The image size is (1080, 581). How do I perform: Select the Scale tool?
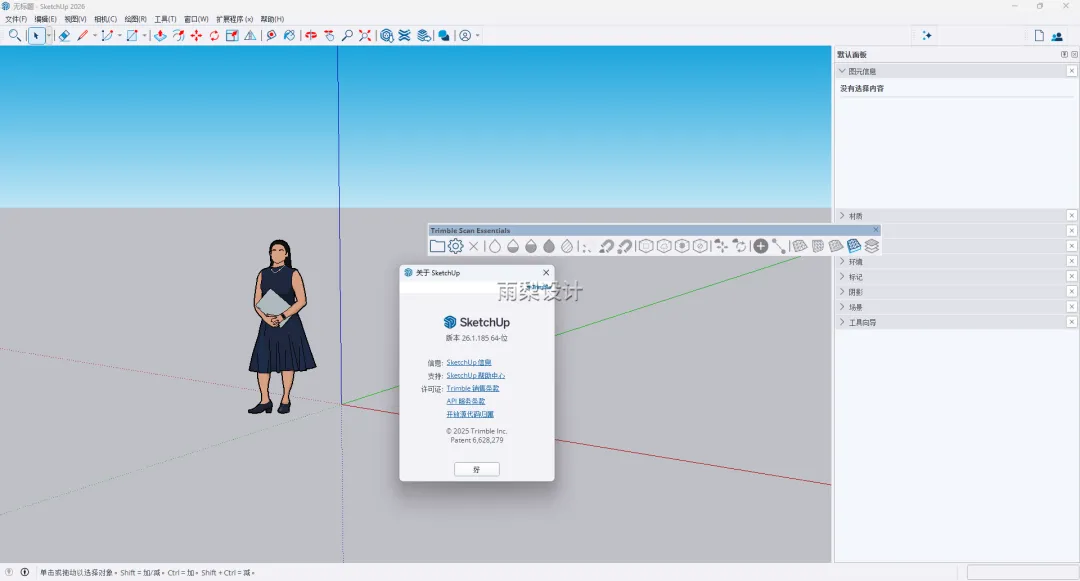(232, 35)
